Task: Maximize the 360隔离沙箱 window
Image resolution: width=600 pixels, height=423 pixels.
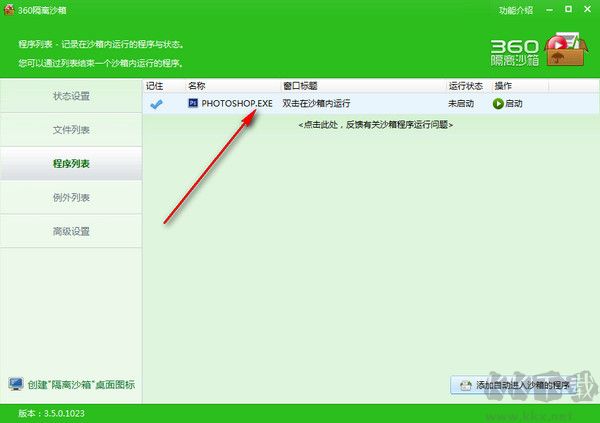Action: pyautogui.click(x=569, y=9)
